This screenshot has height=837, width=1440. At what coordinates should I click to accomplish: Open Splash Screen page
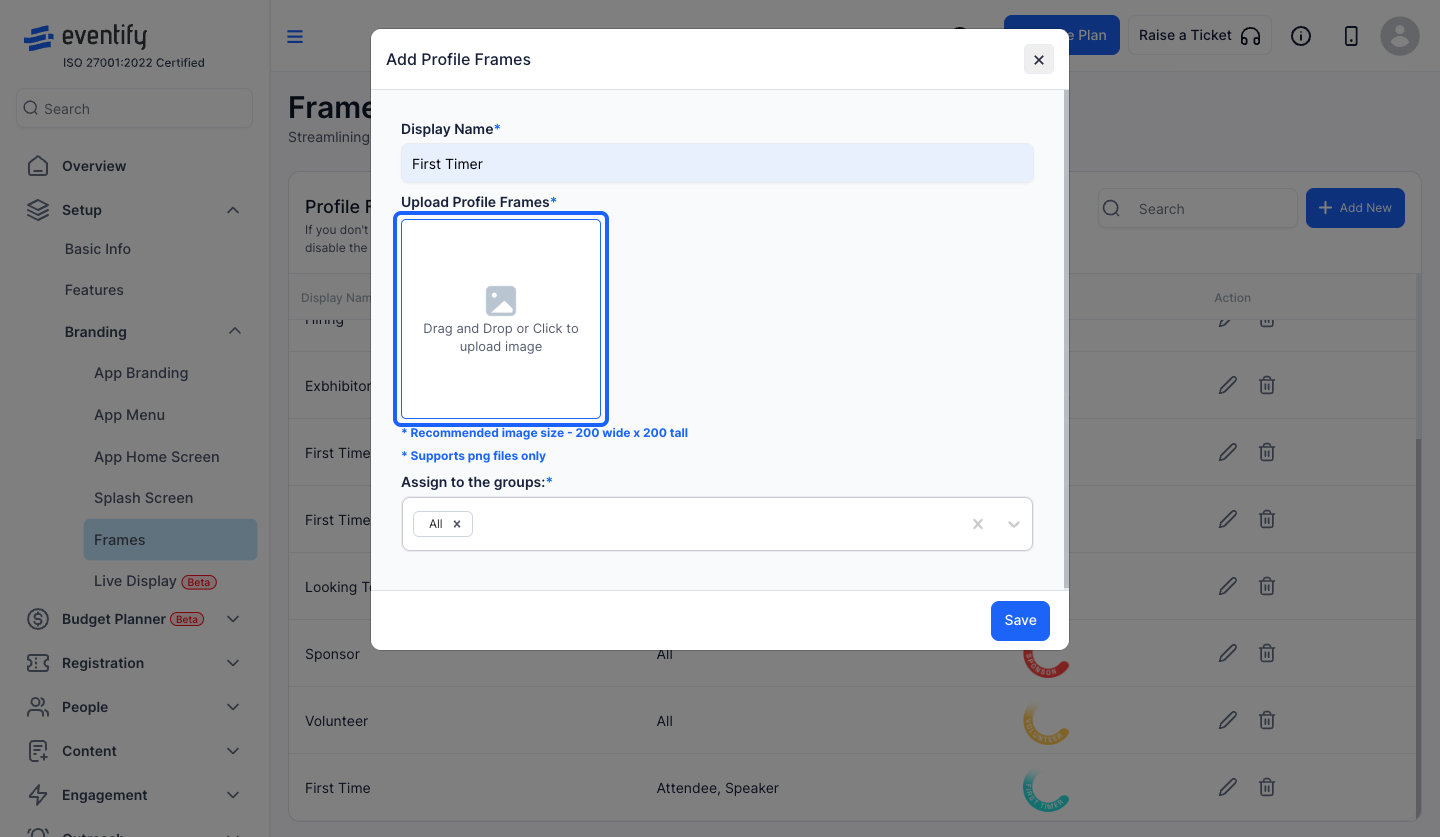(143, 498)
